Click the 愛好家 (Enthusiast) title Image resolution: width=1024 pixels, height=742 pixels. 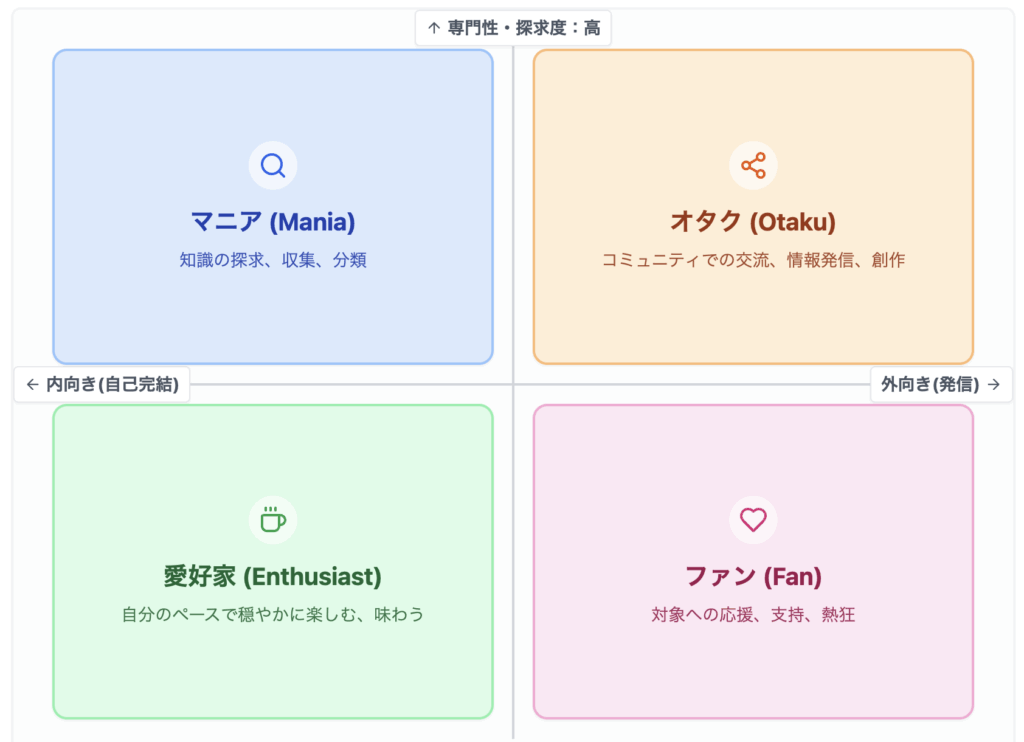pyautogui.click(x=273, y=577)
